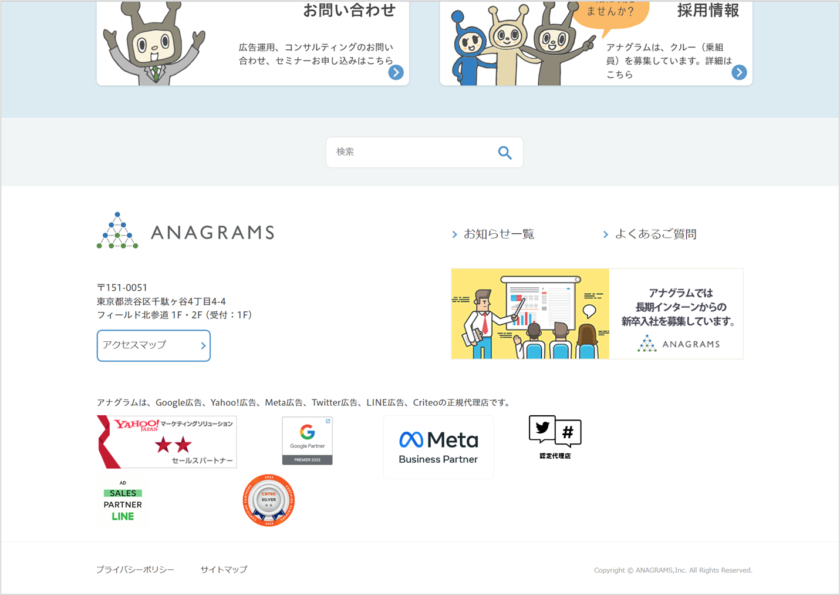Image resolution: width=840 pixels, height=595 pixels.
Task: Click the Twitter certified agency badge
Action: 555,437
